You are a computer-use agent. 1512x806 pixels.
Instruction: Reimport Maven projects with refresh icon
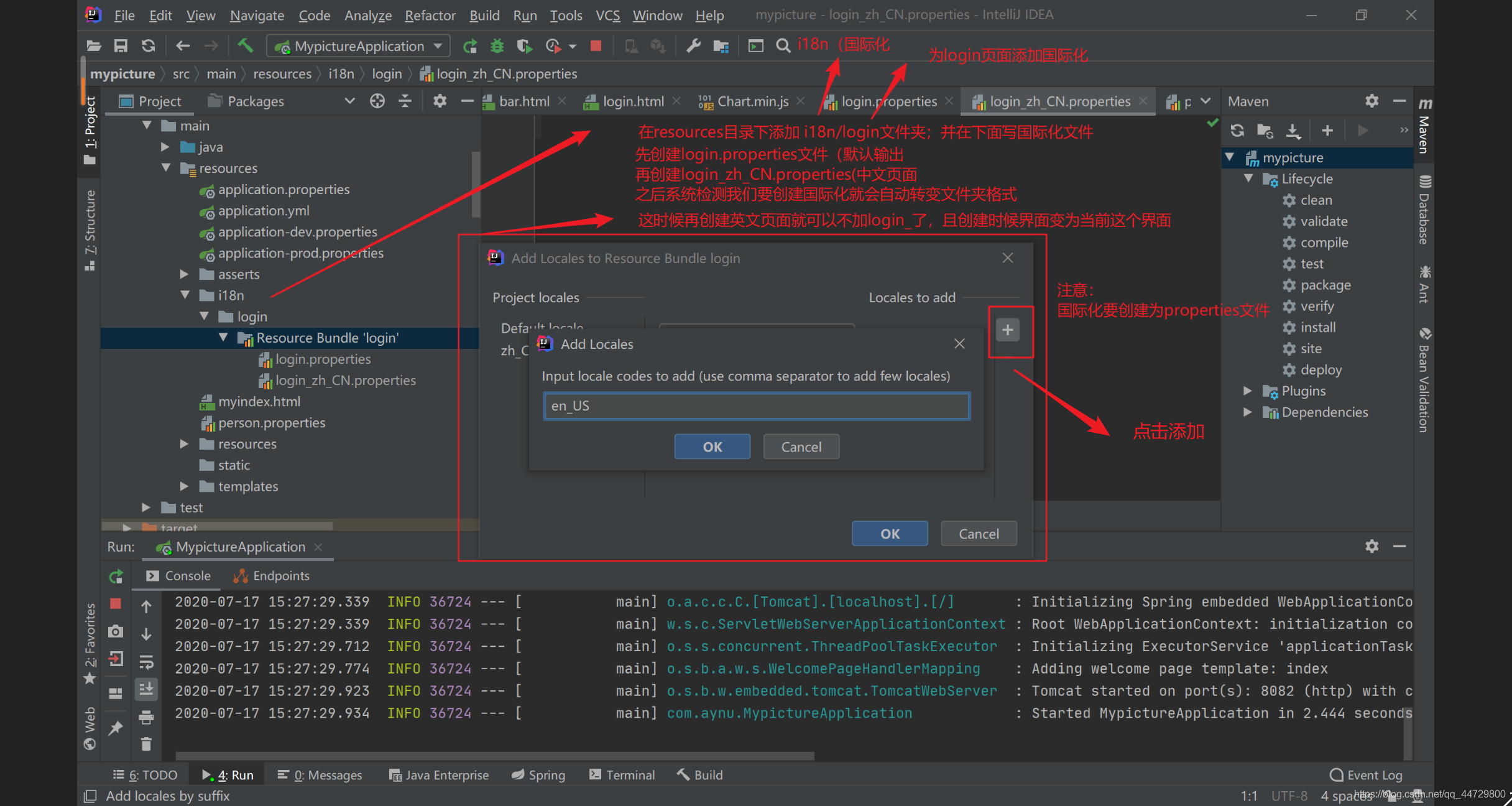pyautogui.click(x=1238, y=131)
